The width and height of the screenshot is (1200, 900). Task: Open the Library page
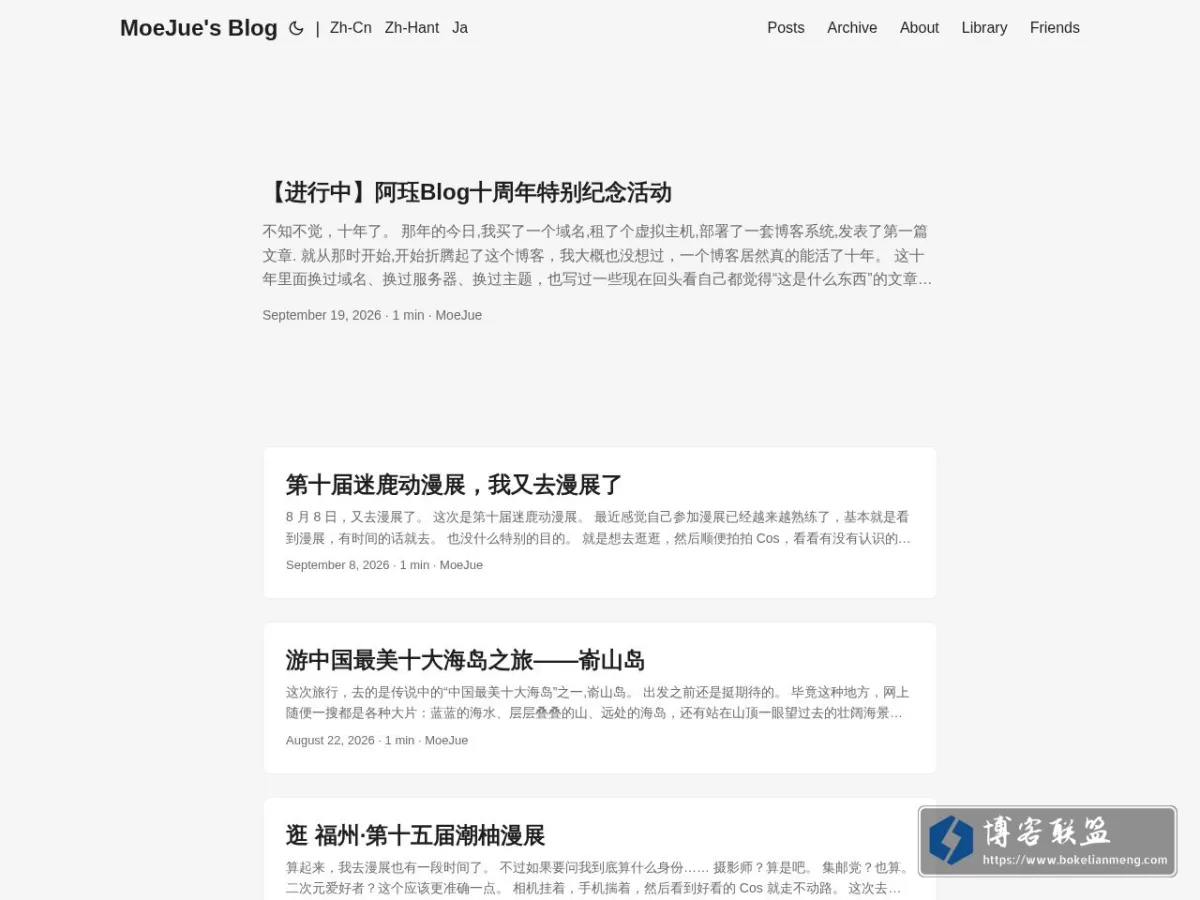point(984,28)
